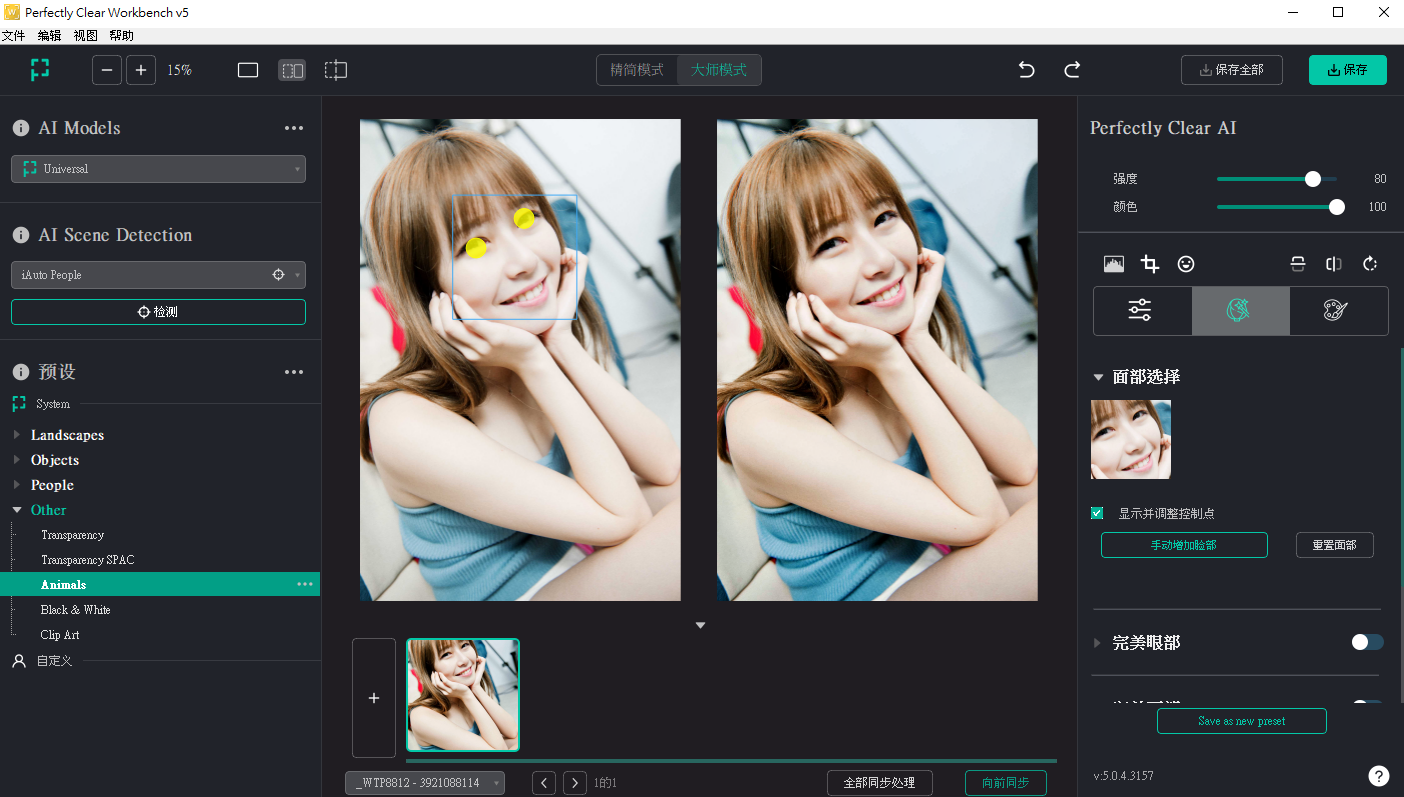Expand the People preset group

coord(16,485)
